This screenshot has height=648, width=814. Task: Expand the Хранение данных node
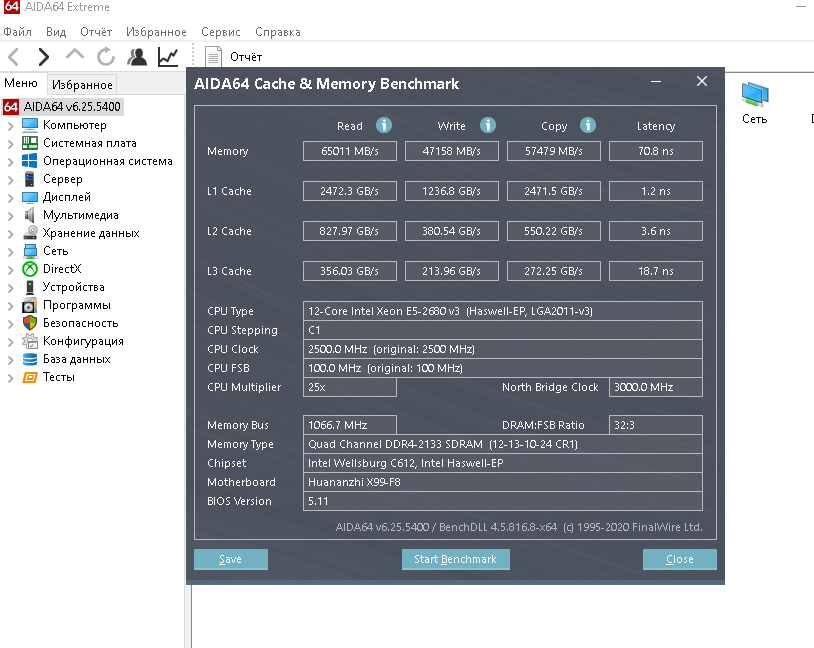click(10, 234)
